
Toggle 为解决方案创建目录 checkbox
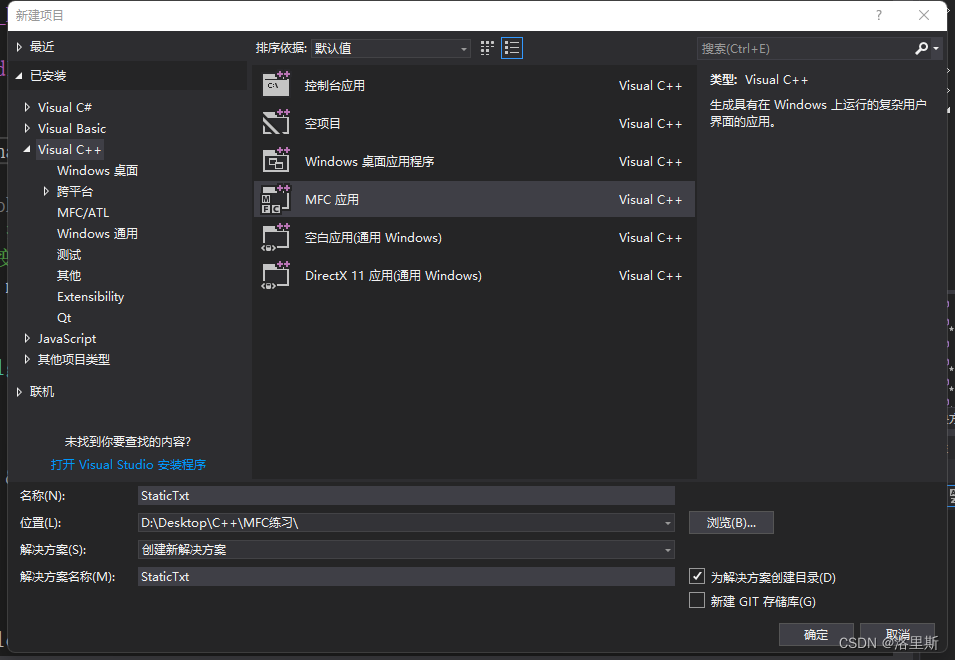click(x=697, y=576)
